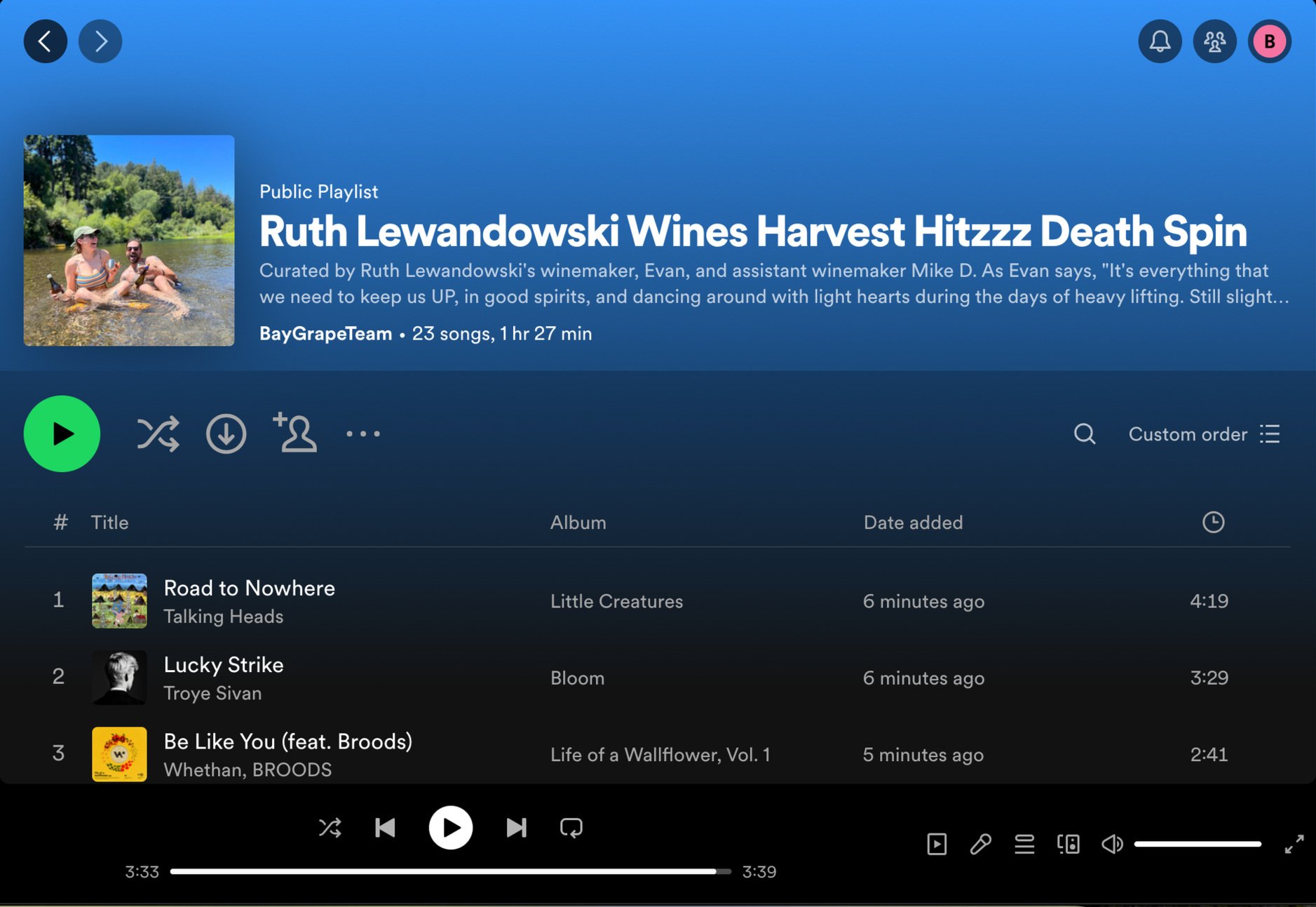The height and width of the screenshot is (907, 1316).
Task: Open the Talking Heads artist link
Action: (x=223, y=617)
